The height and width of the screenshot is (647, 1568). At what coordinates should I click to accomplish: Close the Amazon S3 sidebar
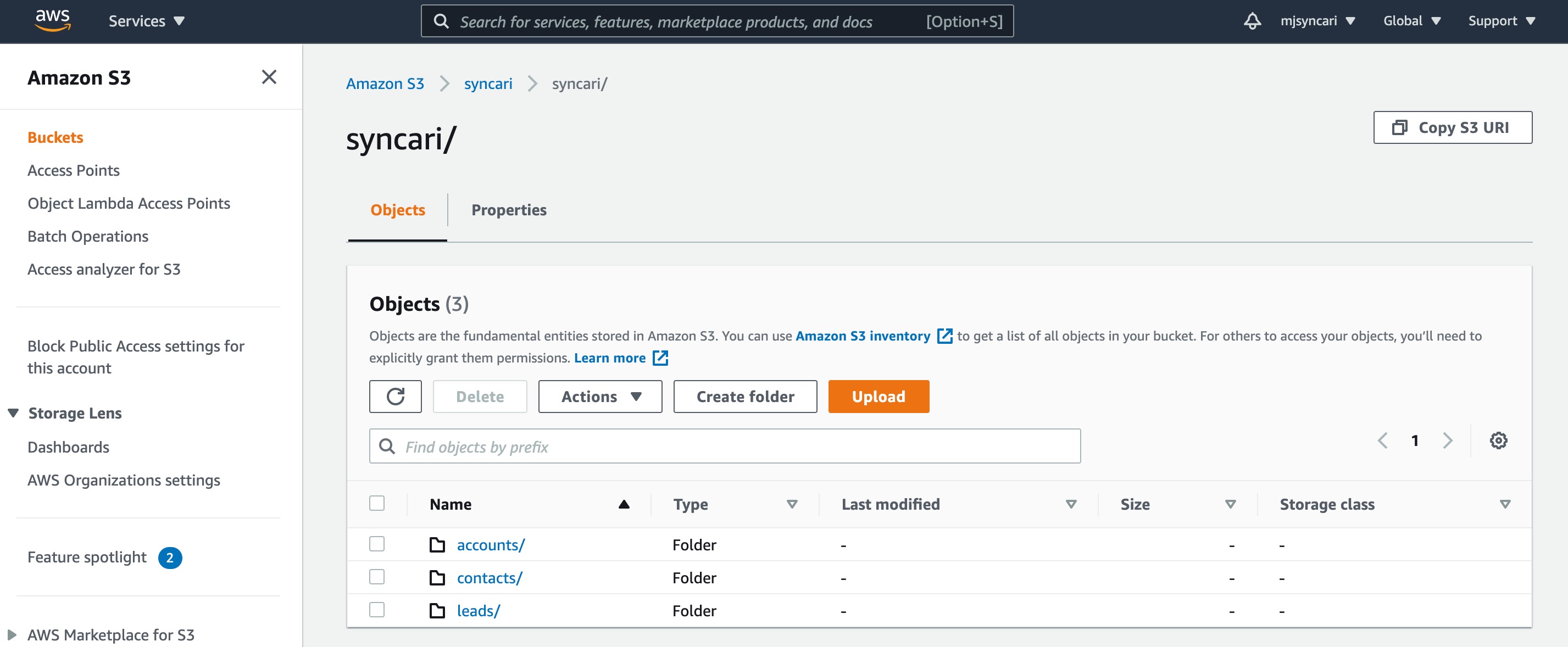269,77
